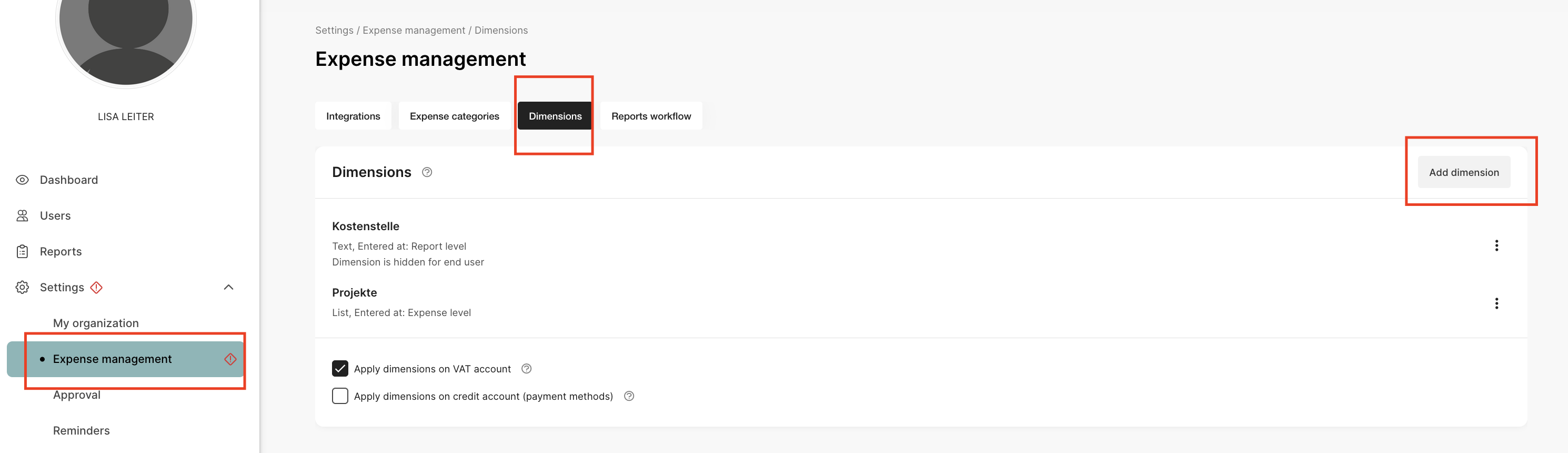The height and width of the screenshot is (453, 1568).
Task: Click help icon beside Dimensions heading
Action: (x=427, y=173)
